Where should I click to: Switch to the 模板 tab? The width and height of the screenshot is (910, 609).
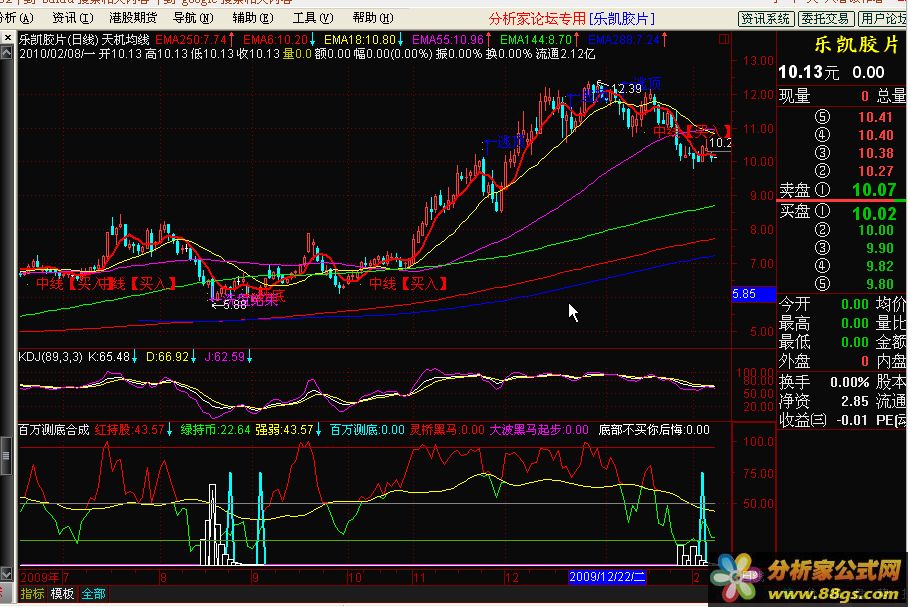(x=62, y=594)
